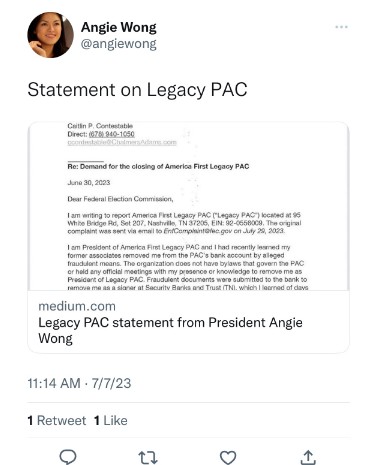Click the 'Re: Demand for the closing' heading

click(158, 166)
